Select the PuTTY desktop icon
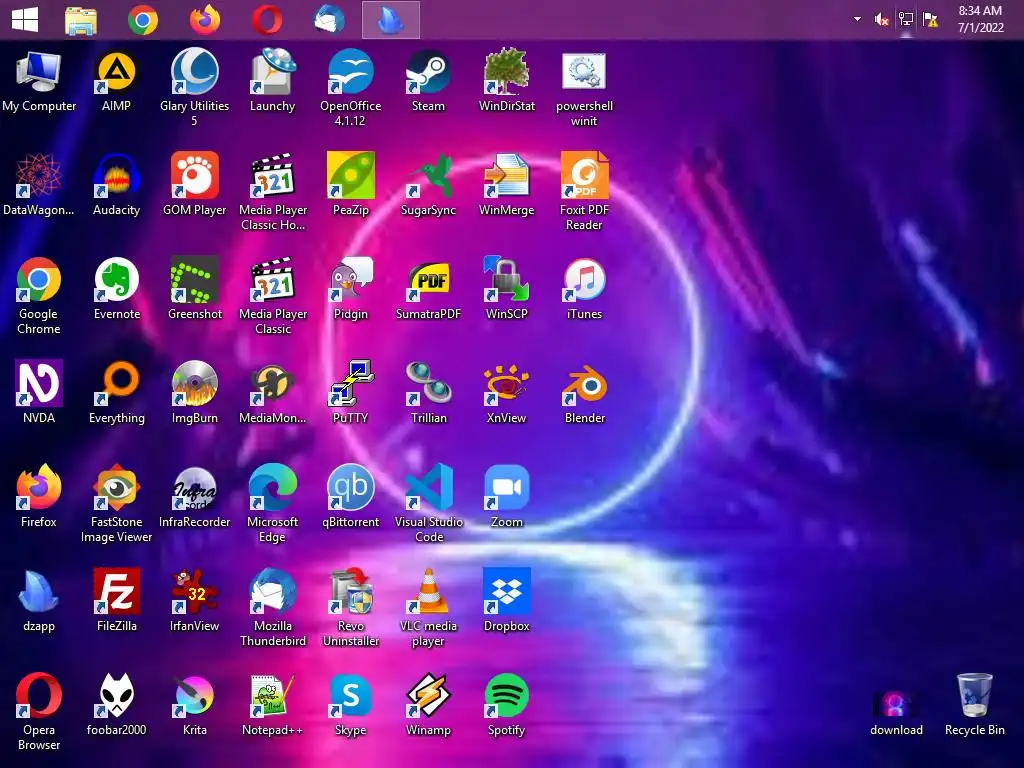This screenshot has height=768, width=1024. pos(351,384)
